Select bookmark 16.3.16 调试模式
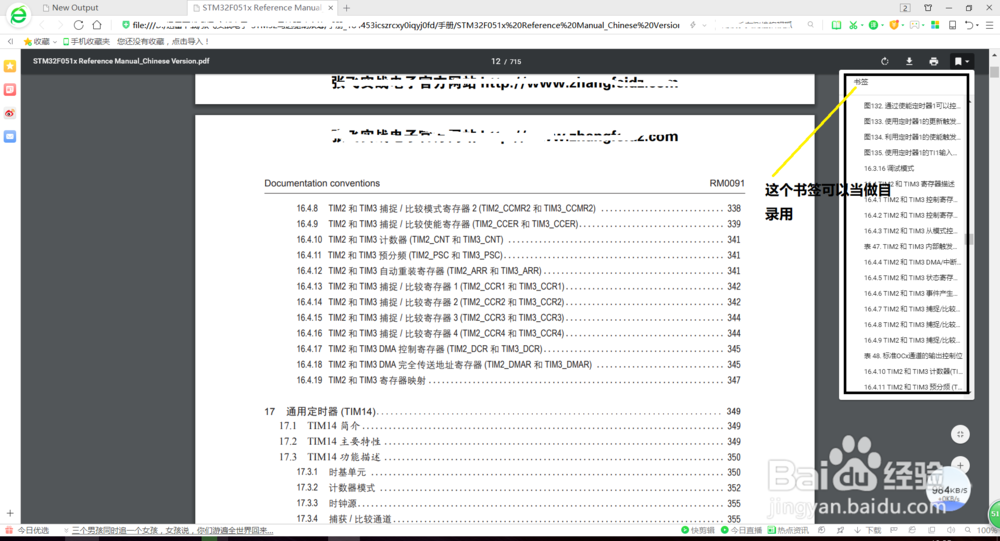This screenshot has width=1000, height=541. click(x=889, y=168)
